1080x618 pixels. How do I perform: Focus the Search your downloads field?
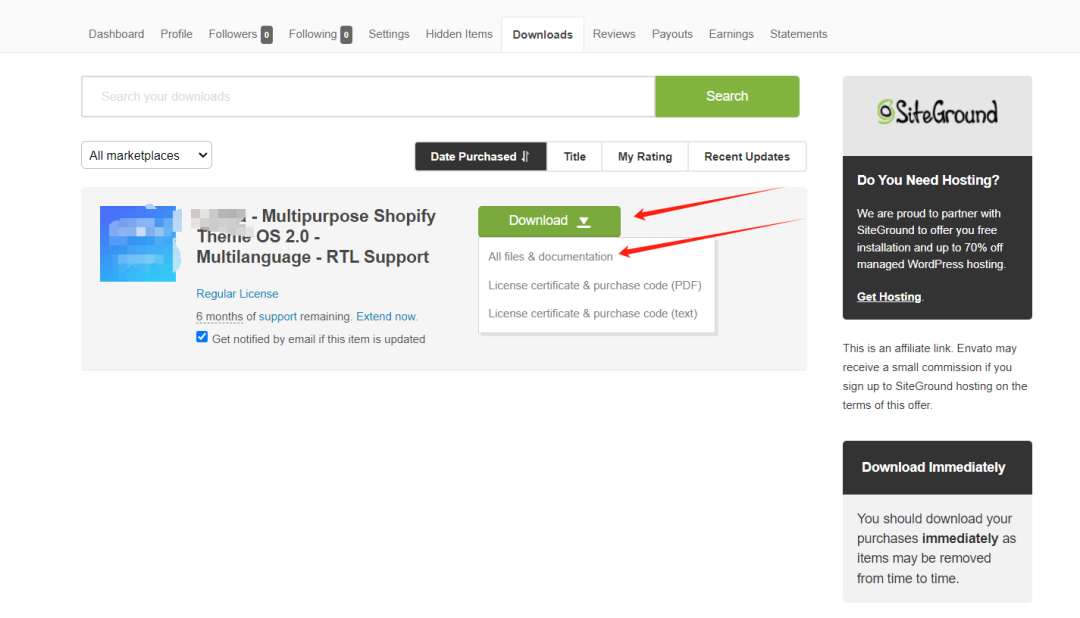point(368,97)
